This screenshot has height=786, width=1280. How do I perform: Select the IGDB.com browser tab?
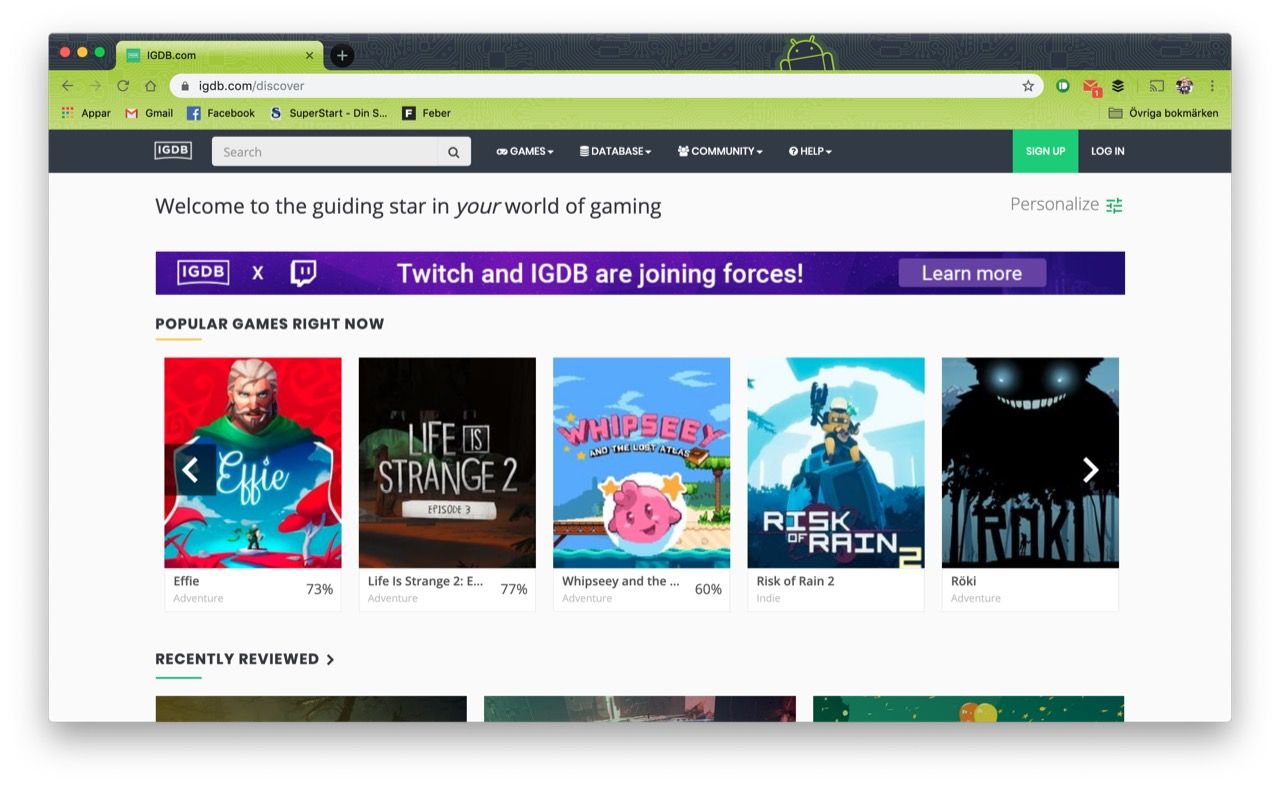coord(220,56)
